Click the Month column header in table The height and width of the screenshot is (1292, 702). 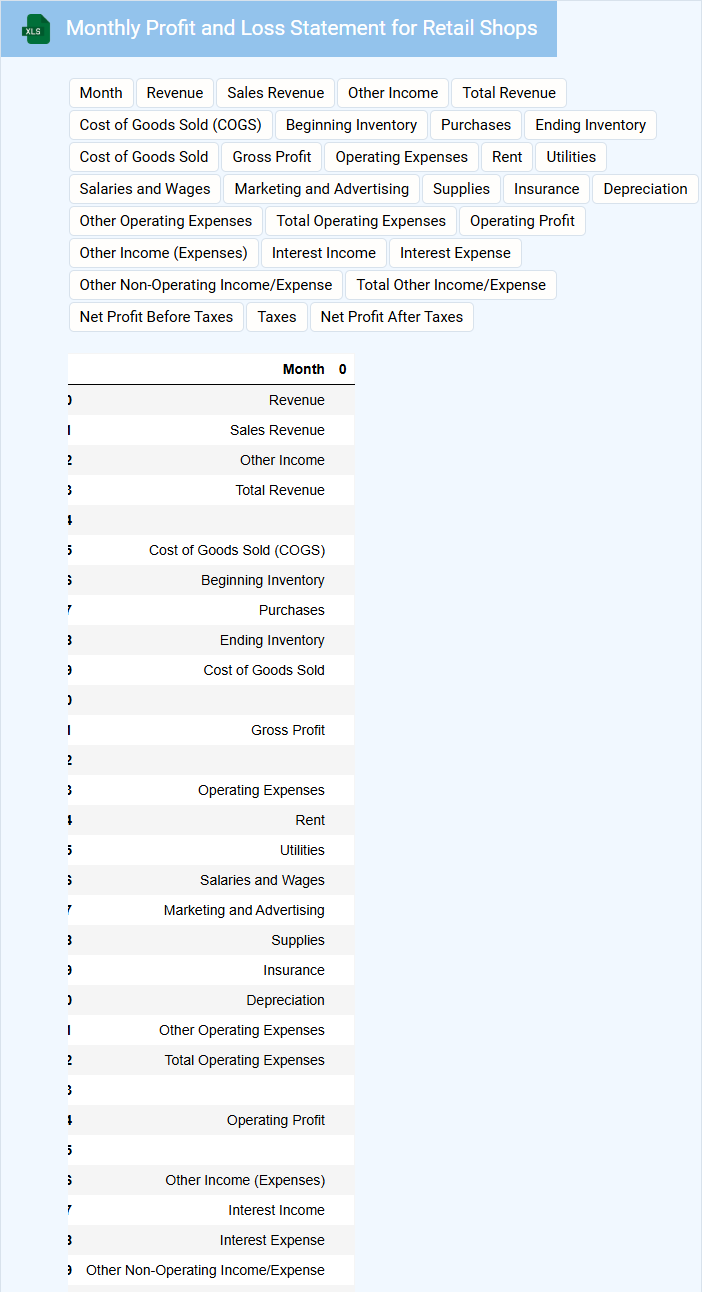pyautogui.click(x=303, y=369)
